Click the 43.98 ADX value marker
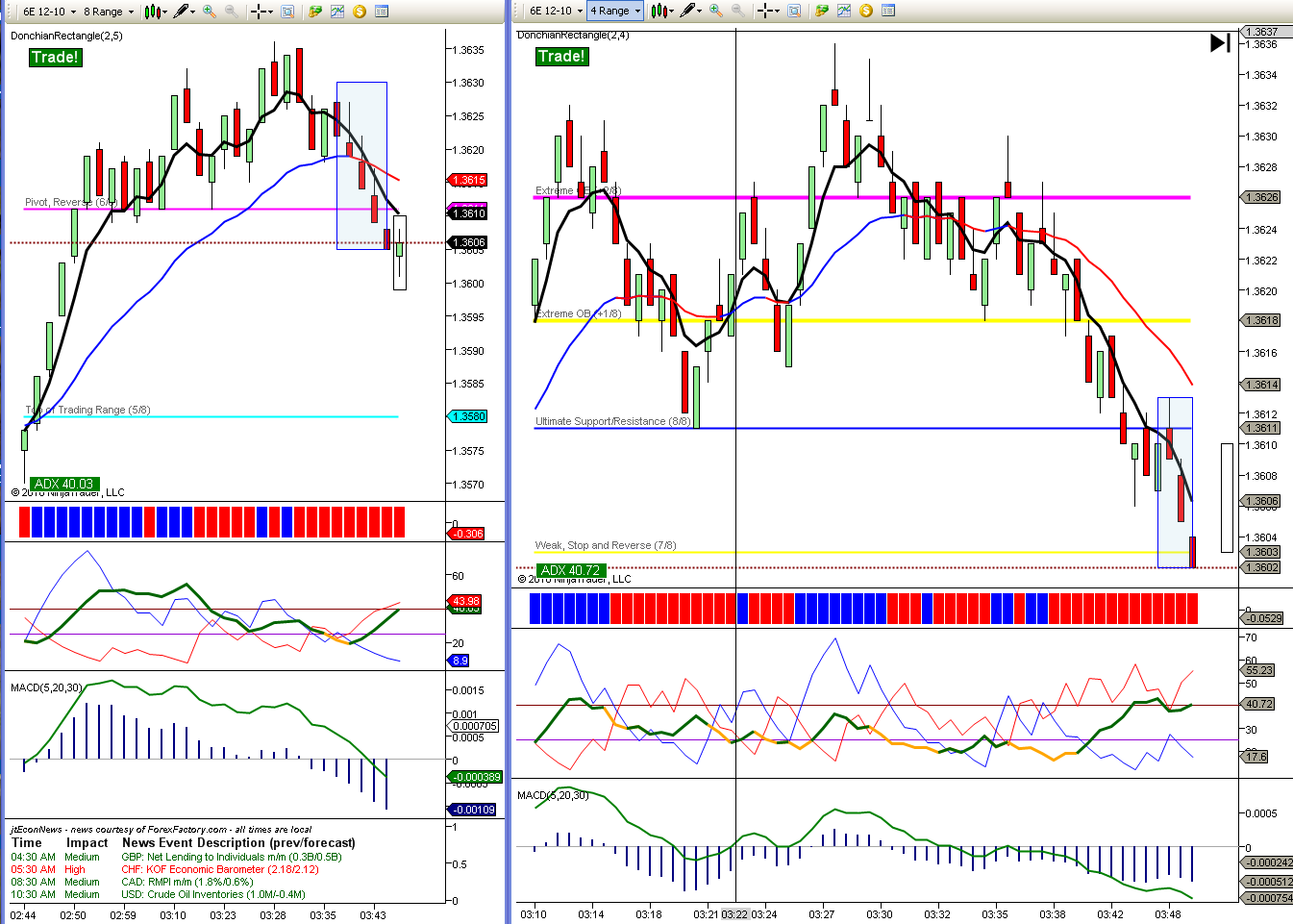Screen dimensions: 1293x924 click(466, 601)
